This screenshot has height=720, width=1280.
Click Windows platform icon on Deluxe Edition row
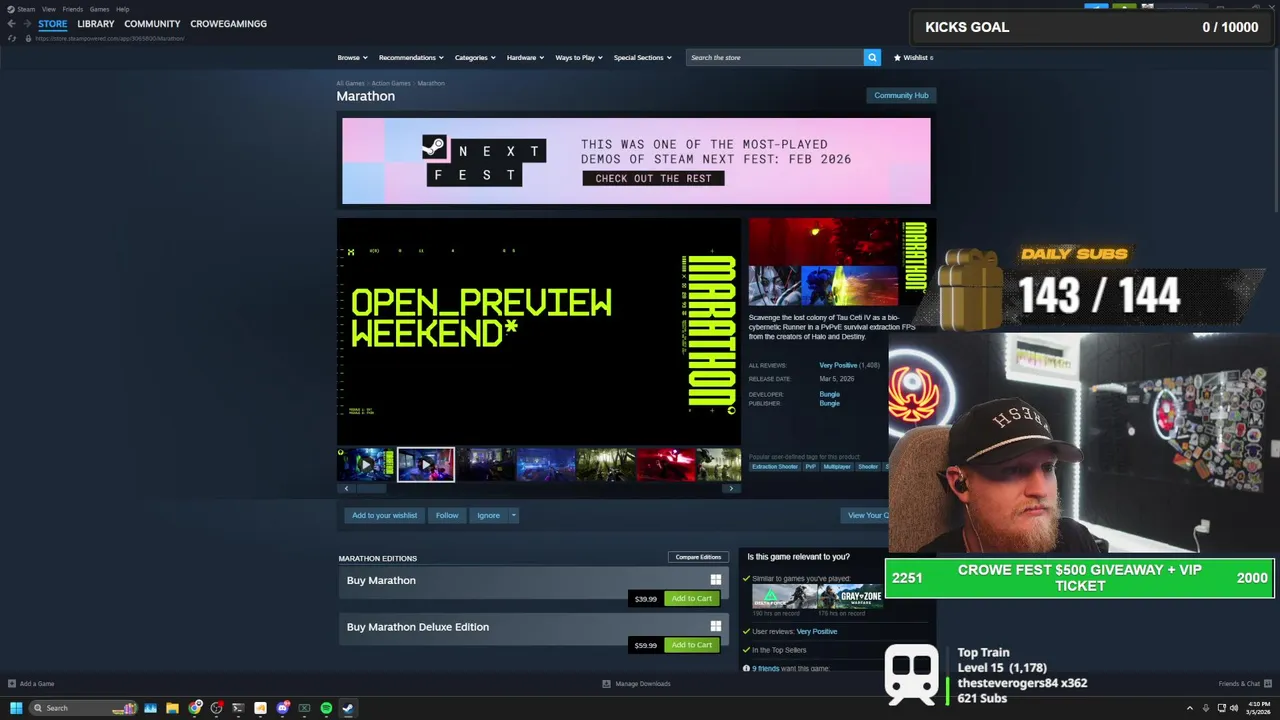tap(716, 627)
